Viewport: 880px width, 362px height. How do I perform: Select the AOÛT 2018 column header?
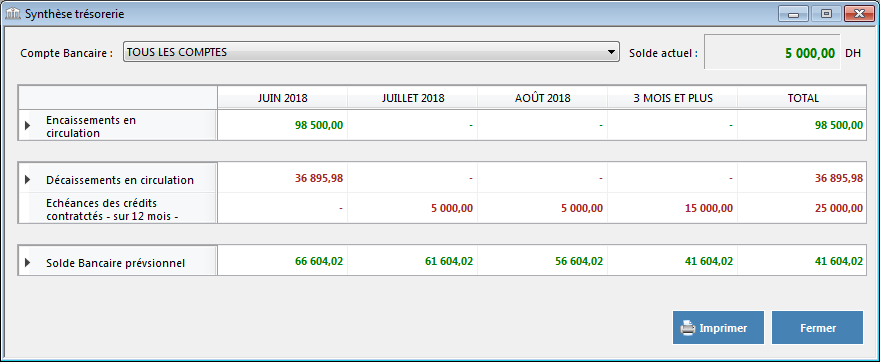pos(543,98)
